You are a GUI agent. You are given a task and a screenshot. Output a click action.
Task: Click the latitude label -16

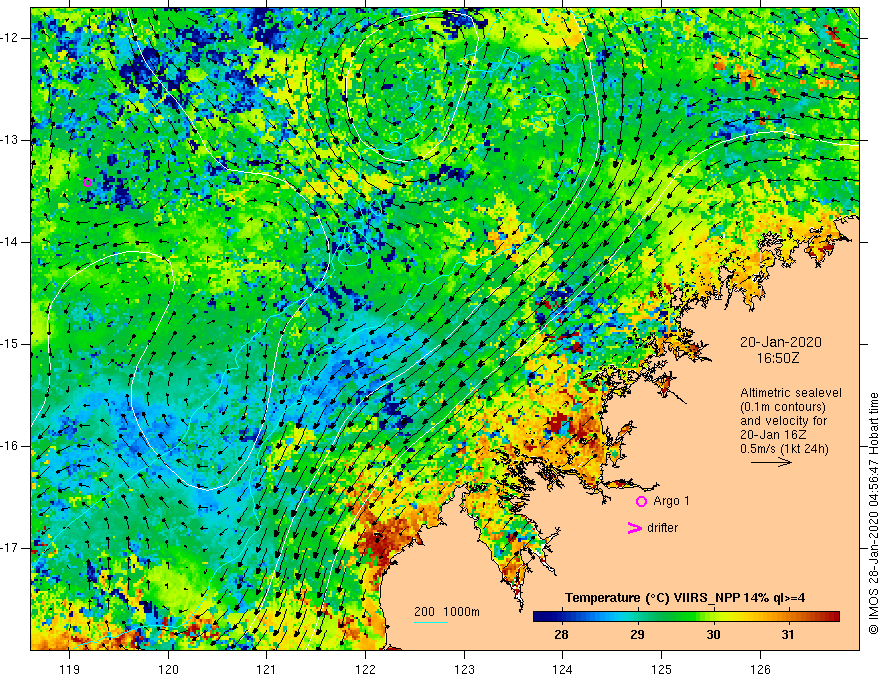click(x=11, y=446)
